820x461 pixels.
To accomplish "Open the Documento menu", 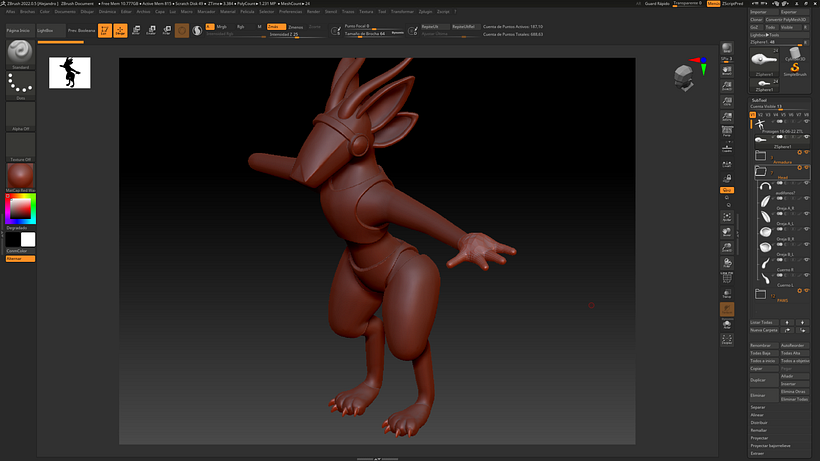I will pos(65,11).
